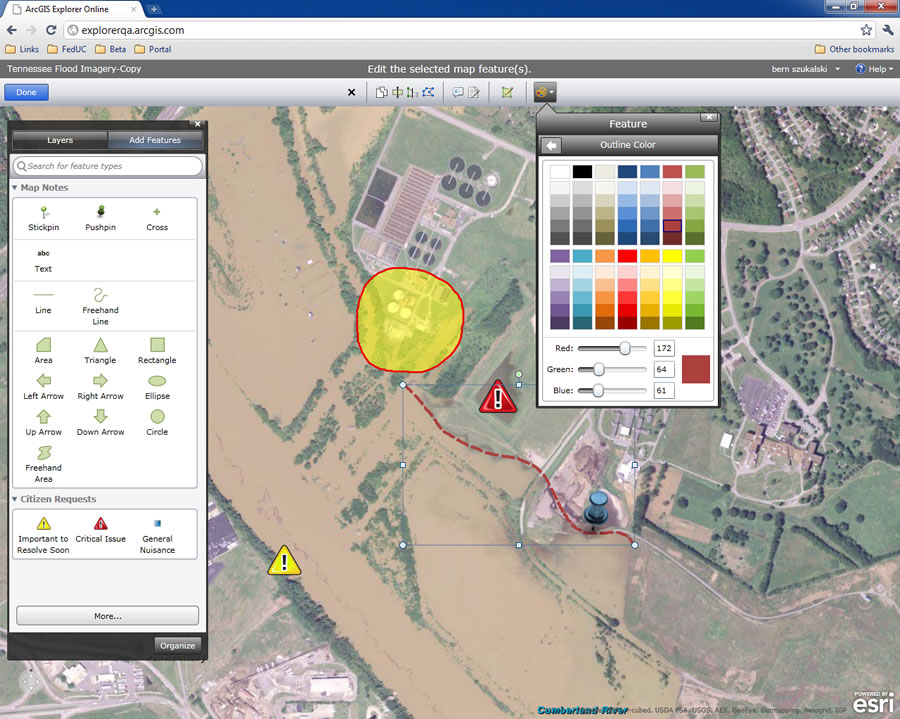Image resolution: width=900 pixels, height=719 pixels.
Task: Click the edit shape pencil icon
Action: [507, 92]
